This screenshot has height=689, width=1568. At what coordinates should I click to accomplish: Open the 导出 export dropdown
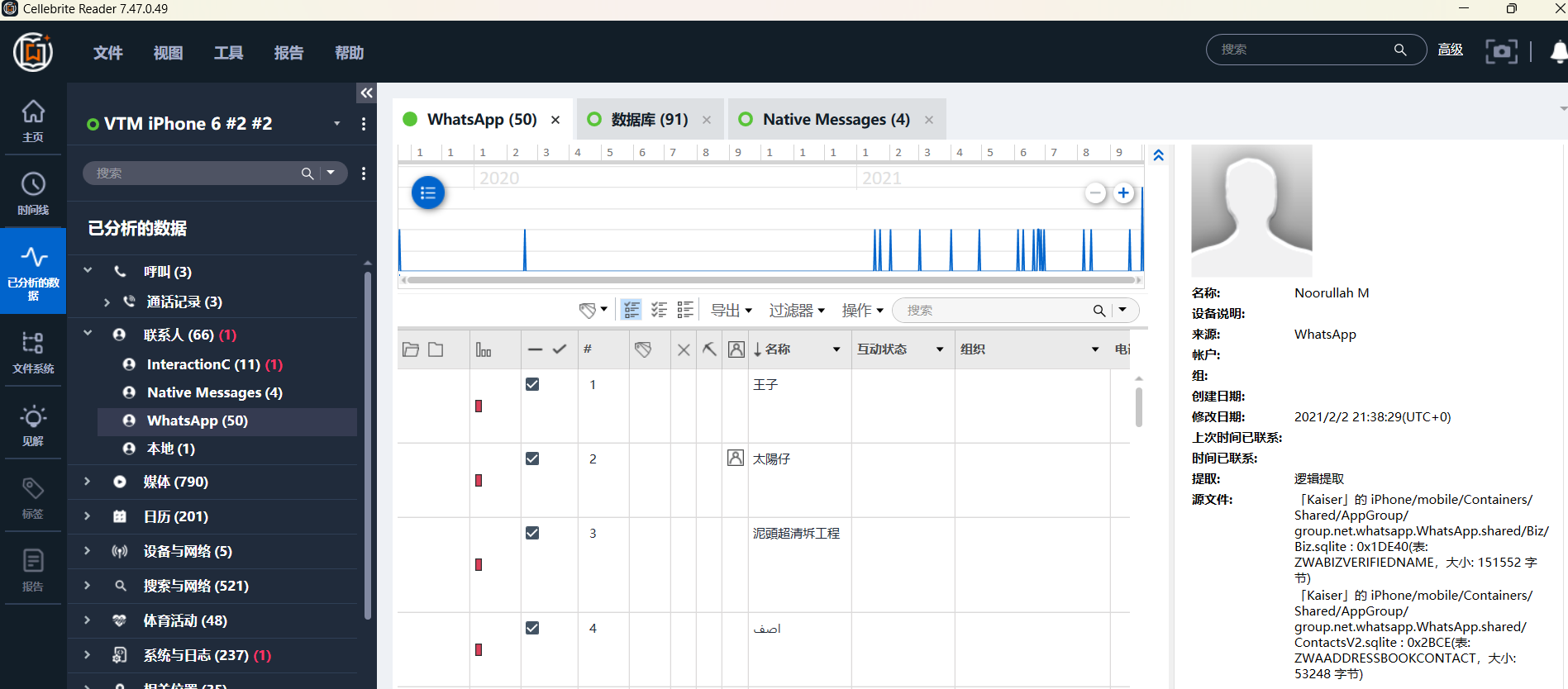[732, 311]
